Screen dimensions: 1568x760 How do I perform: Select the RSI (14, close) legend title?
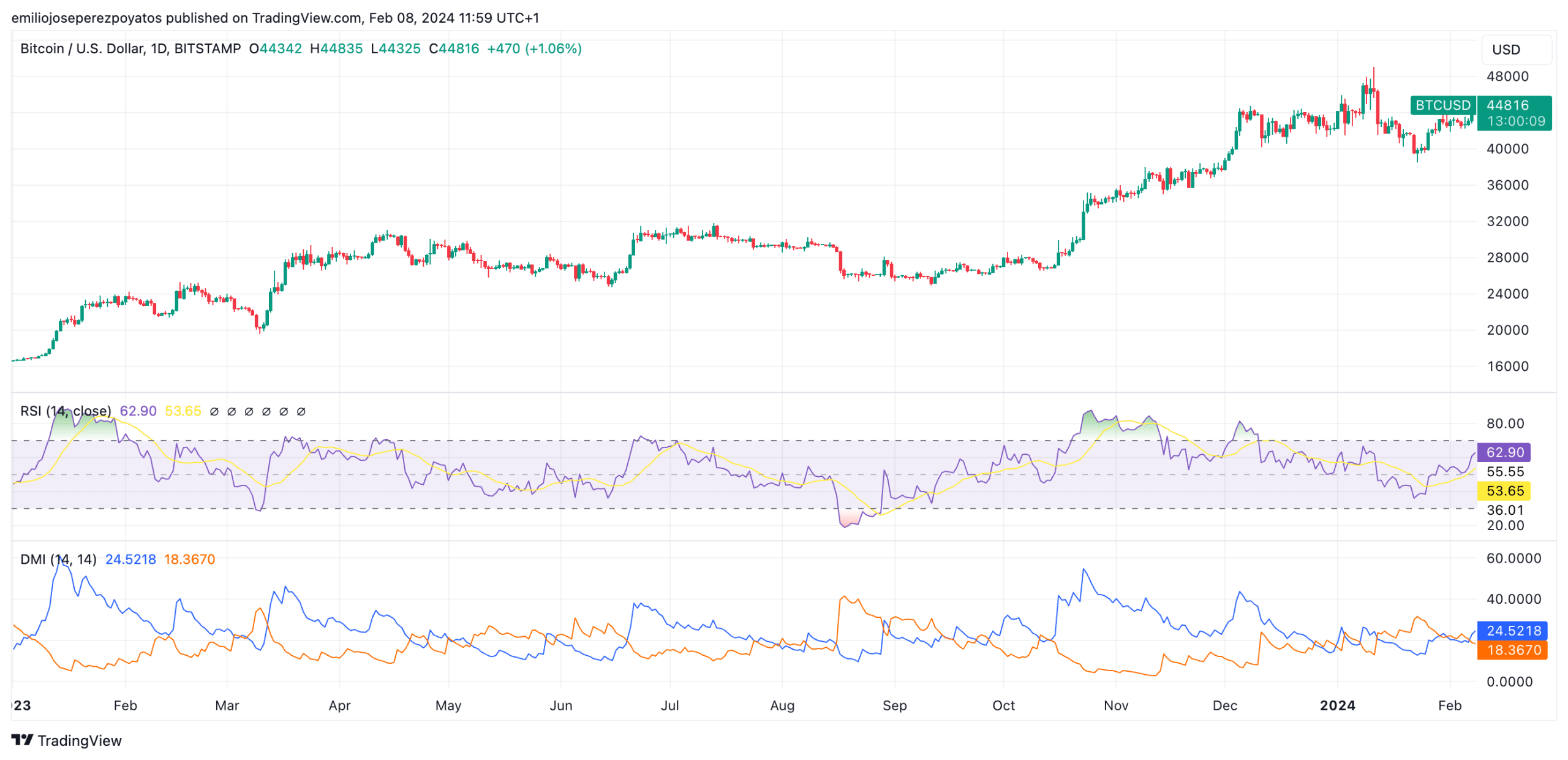click(x=66, y=411)
